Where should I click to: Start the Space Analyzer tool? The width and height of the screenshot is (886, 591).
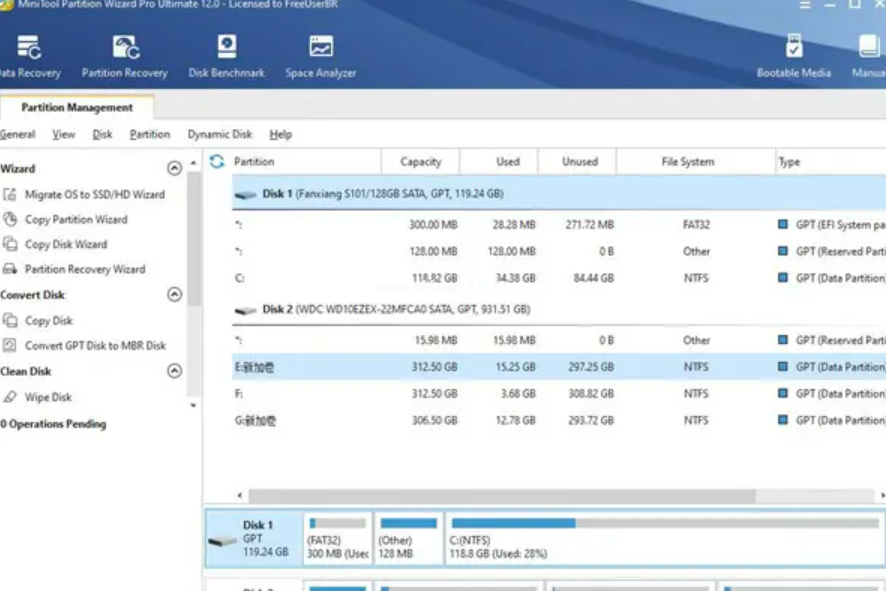[321, 56]
